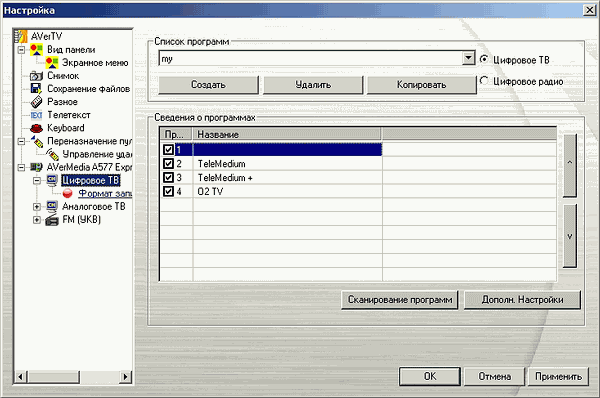Move program down with the v button
The height and width of the screenshot is (398, 600).
click(x=570, y=236)
